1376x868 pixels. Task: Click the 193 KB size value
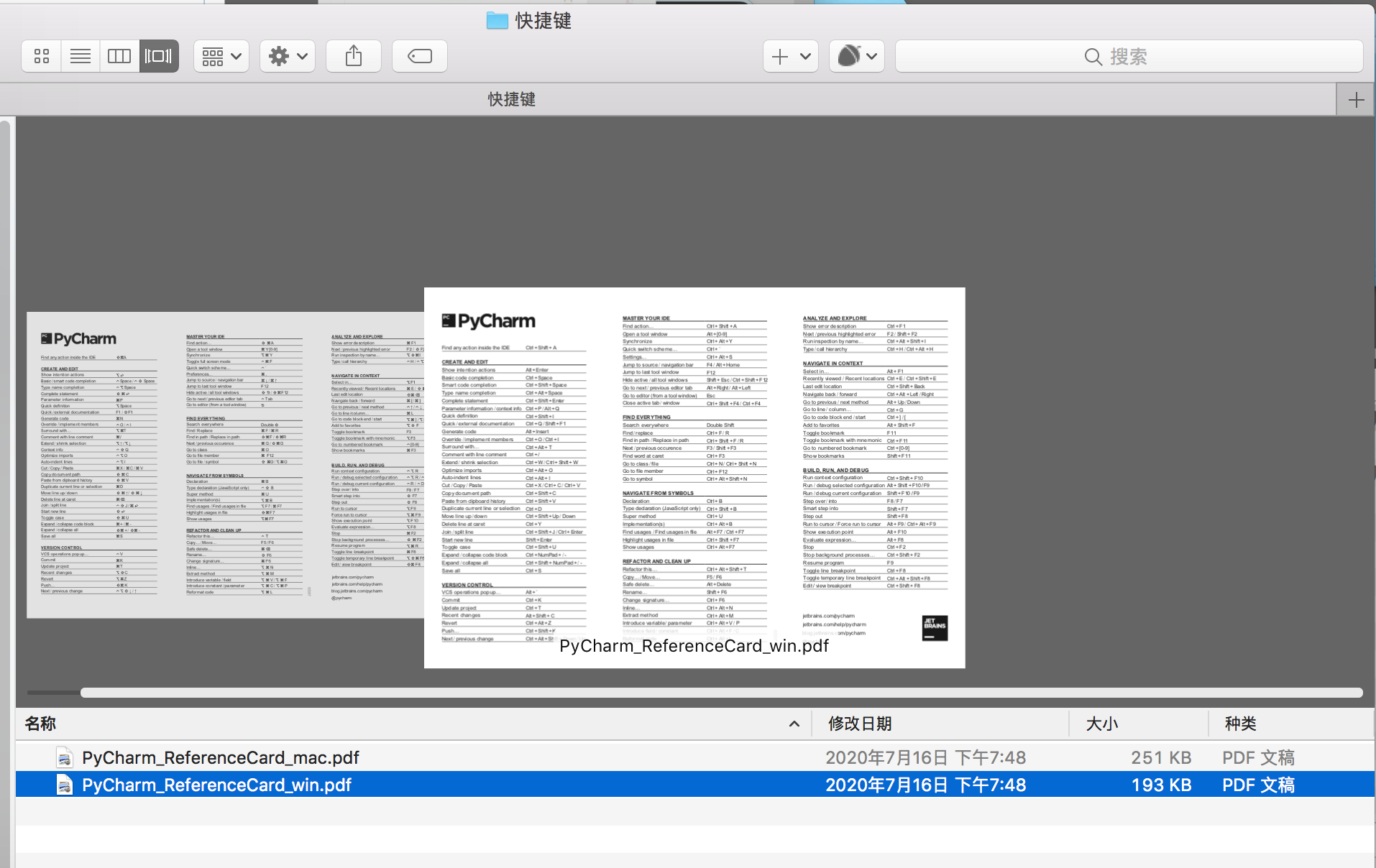pyautogui.click(x=1161, y=785)
